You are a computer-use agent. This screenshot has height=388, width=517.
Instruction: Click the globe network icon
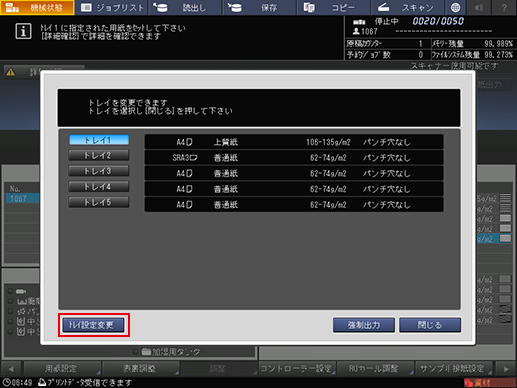(x=455, y=7)
